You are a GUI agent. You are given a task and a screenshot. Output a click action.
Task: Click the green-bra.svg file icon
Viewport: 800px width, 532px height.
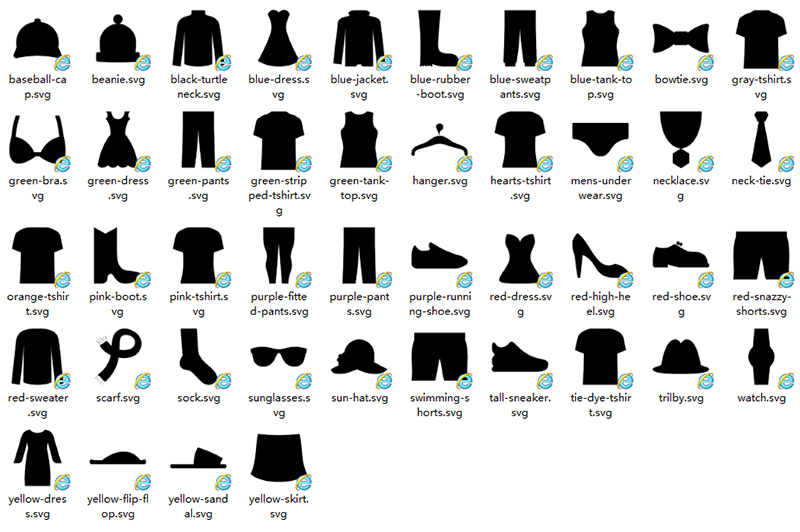click(x=36, y=142)
